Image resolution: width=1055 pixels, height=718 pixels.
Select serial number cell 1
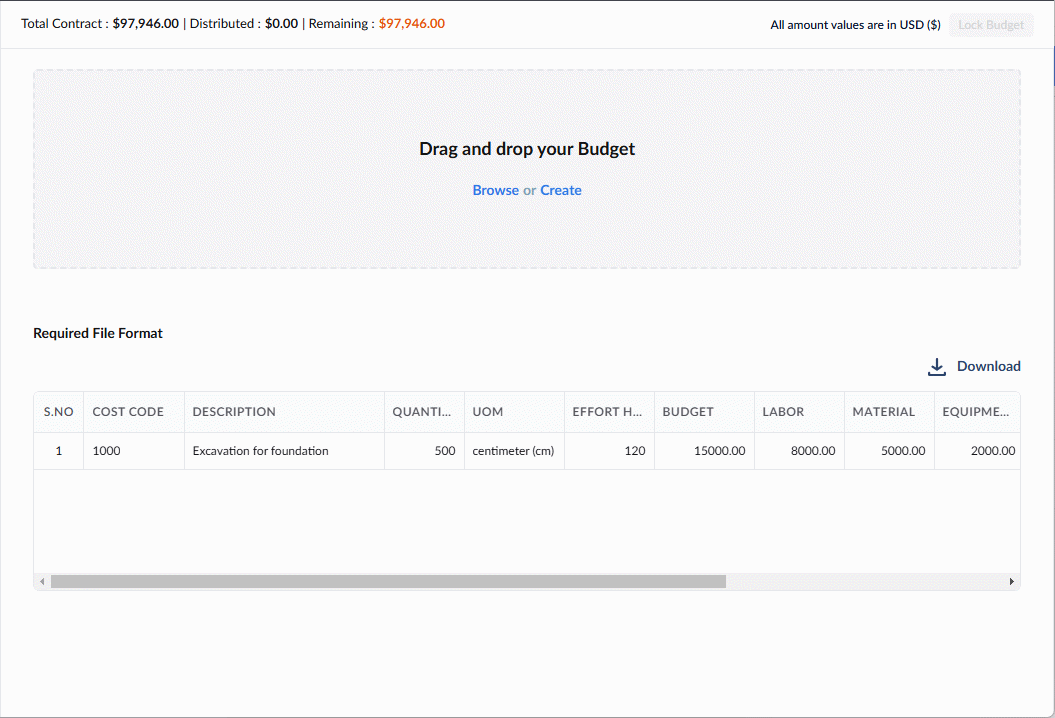[59, 451]
